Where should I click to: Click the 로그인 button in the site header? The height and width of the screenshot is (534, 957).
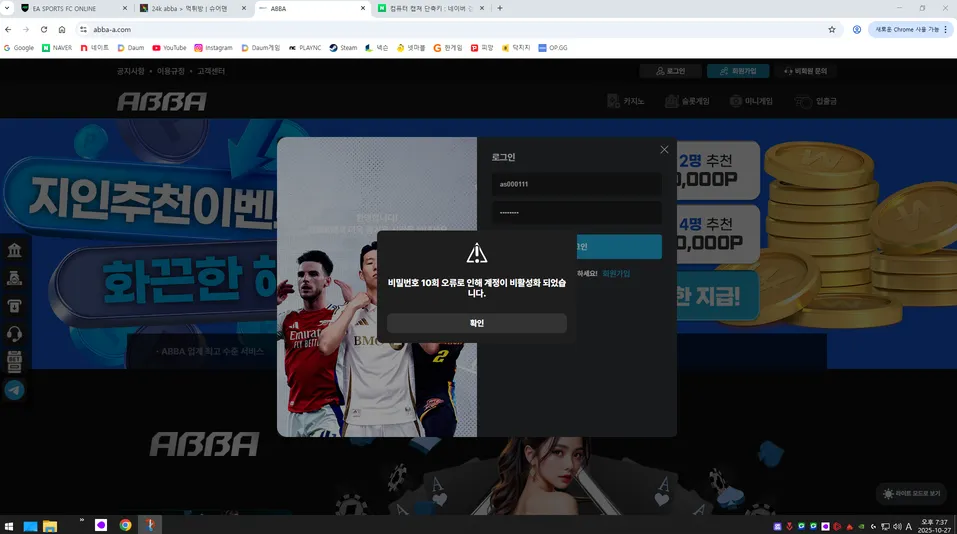(x=670, y=71)
